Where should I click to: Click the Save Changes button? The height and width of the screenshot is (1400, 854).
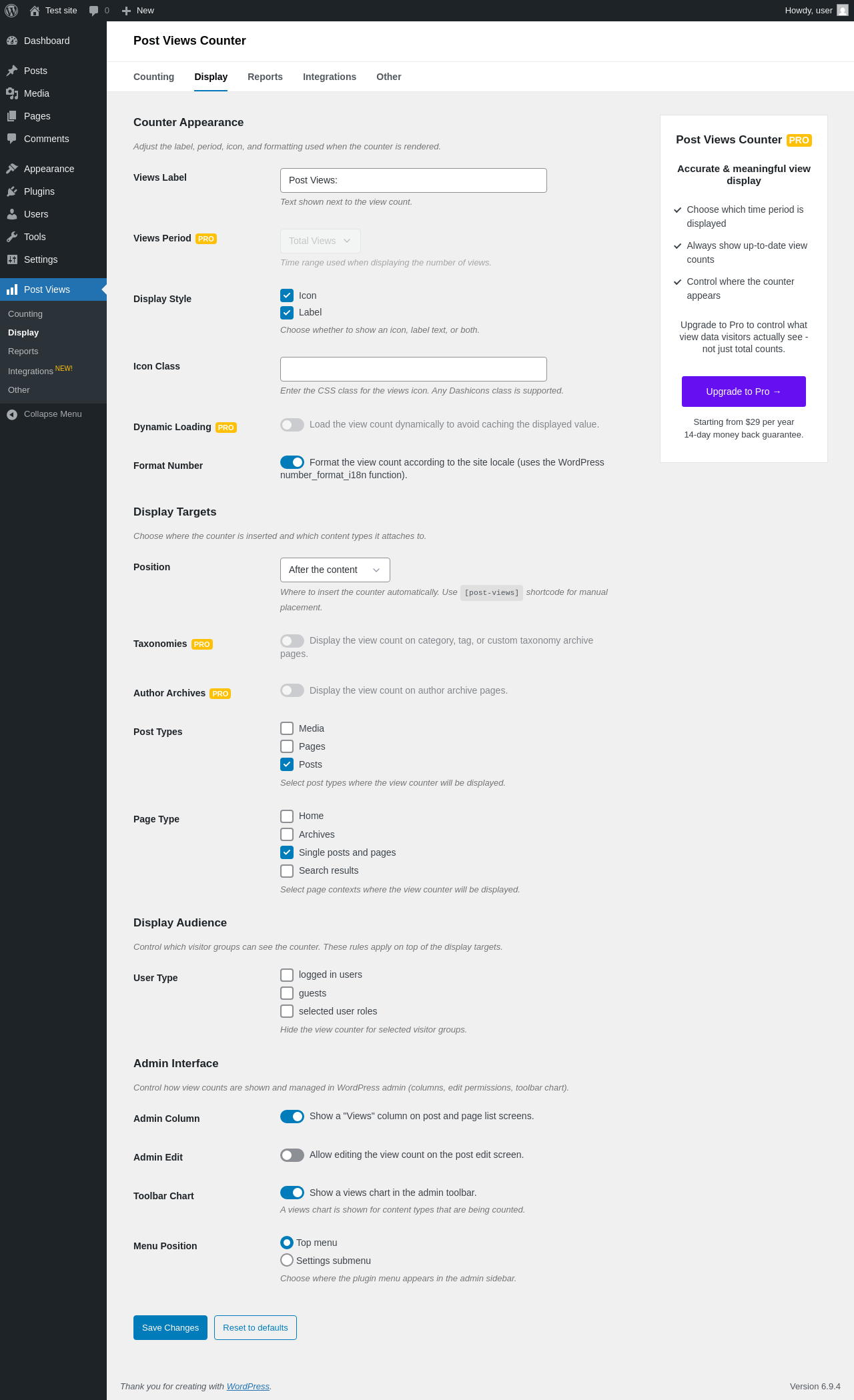170,1327
